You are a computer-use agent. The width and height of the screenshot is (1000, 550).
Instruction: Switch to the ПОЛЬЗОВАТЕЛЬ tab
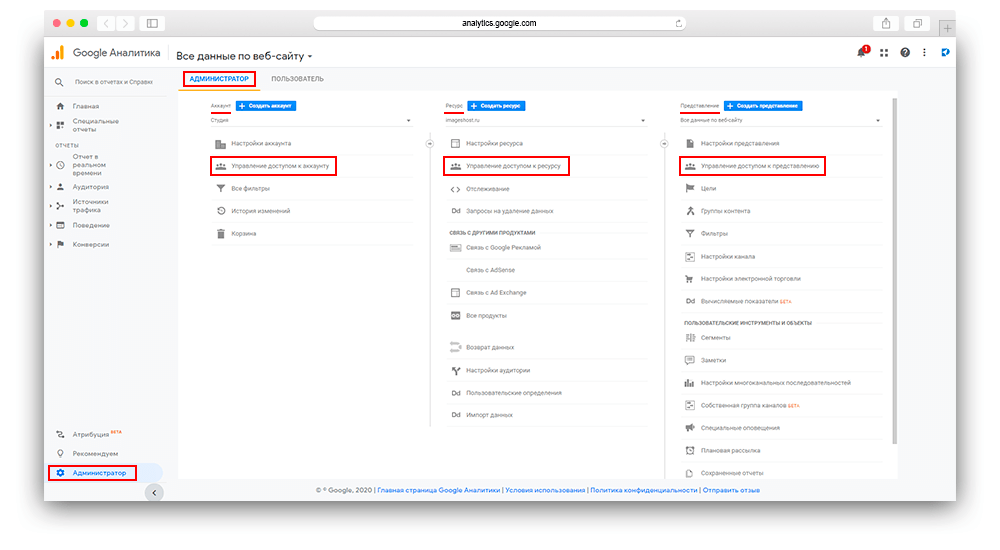[x=297, y=79]
